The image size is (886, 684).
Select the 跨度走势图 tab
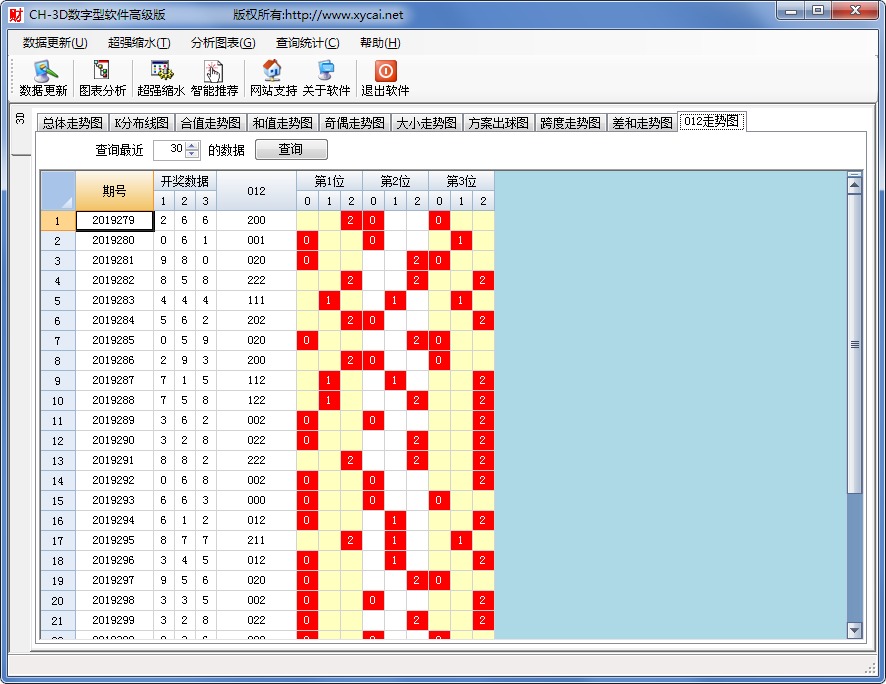570,123
